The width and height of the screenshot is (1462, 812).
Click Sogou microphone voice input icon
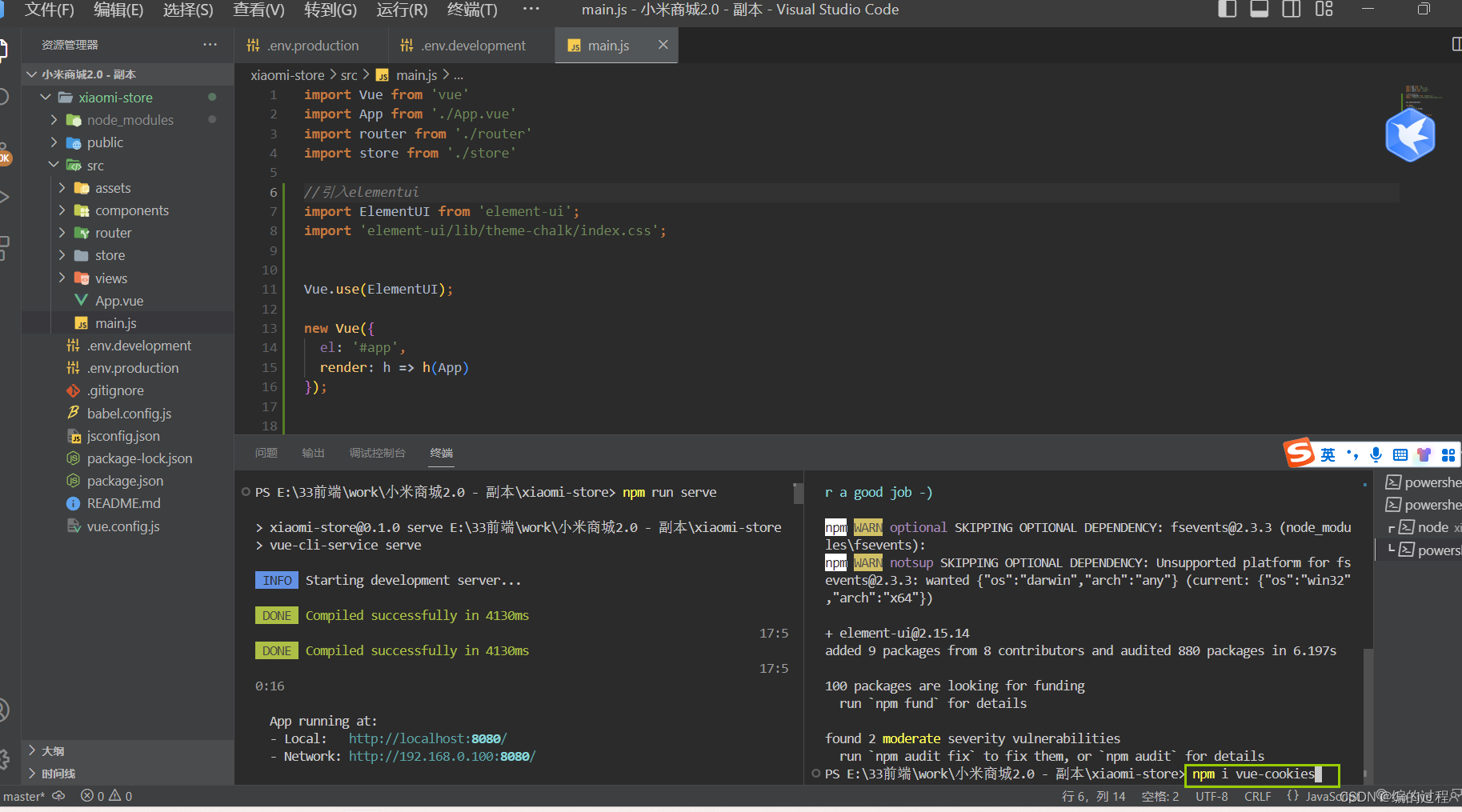pyautogui.click(x=1376, y=455)
